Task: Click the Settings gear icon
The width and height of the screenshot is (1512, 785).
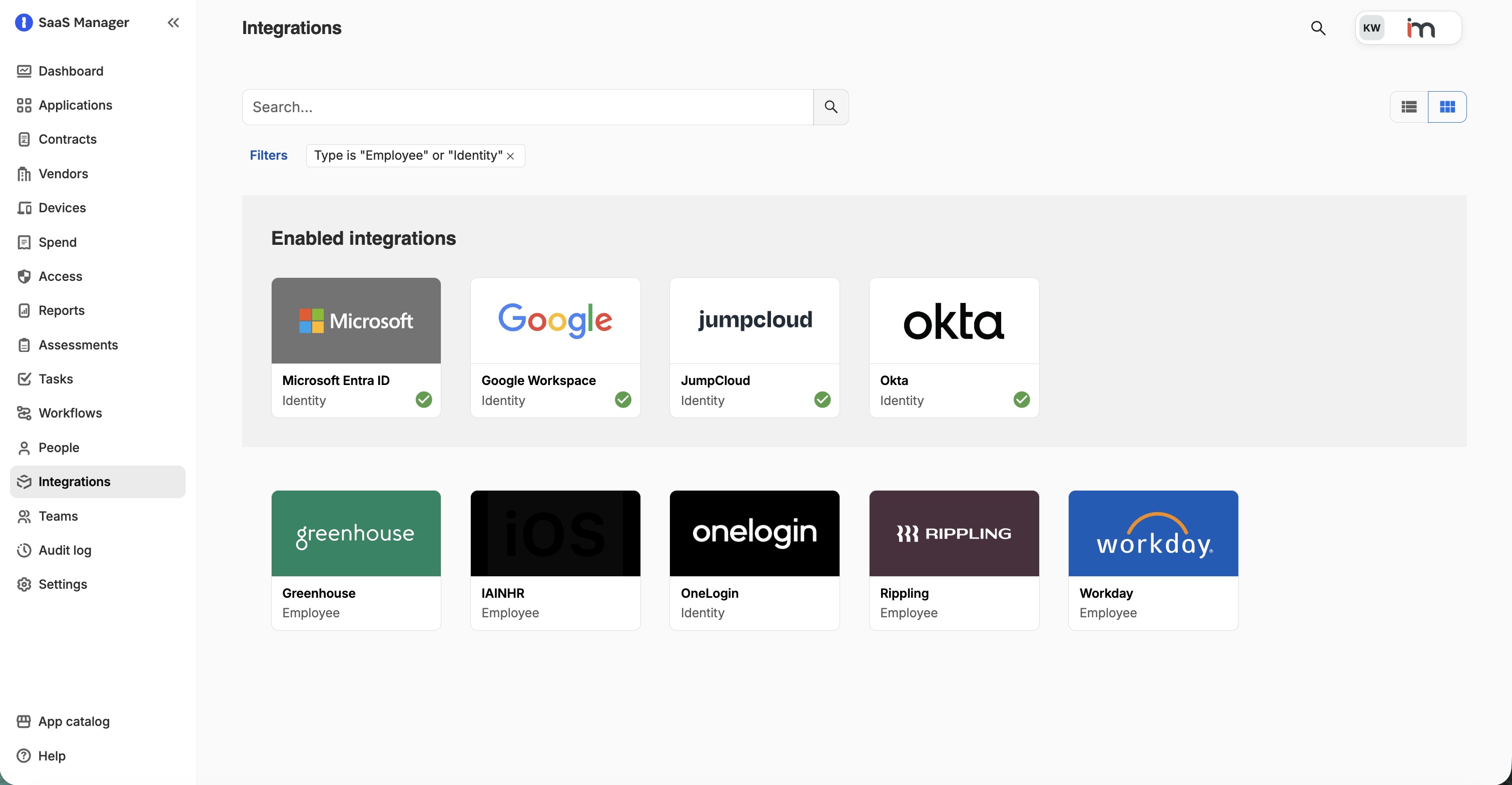Action: (24, 584)
